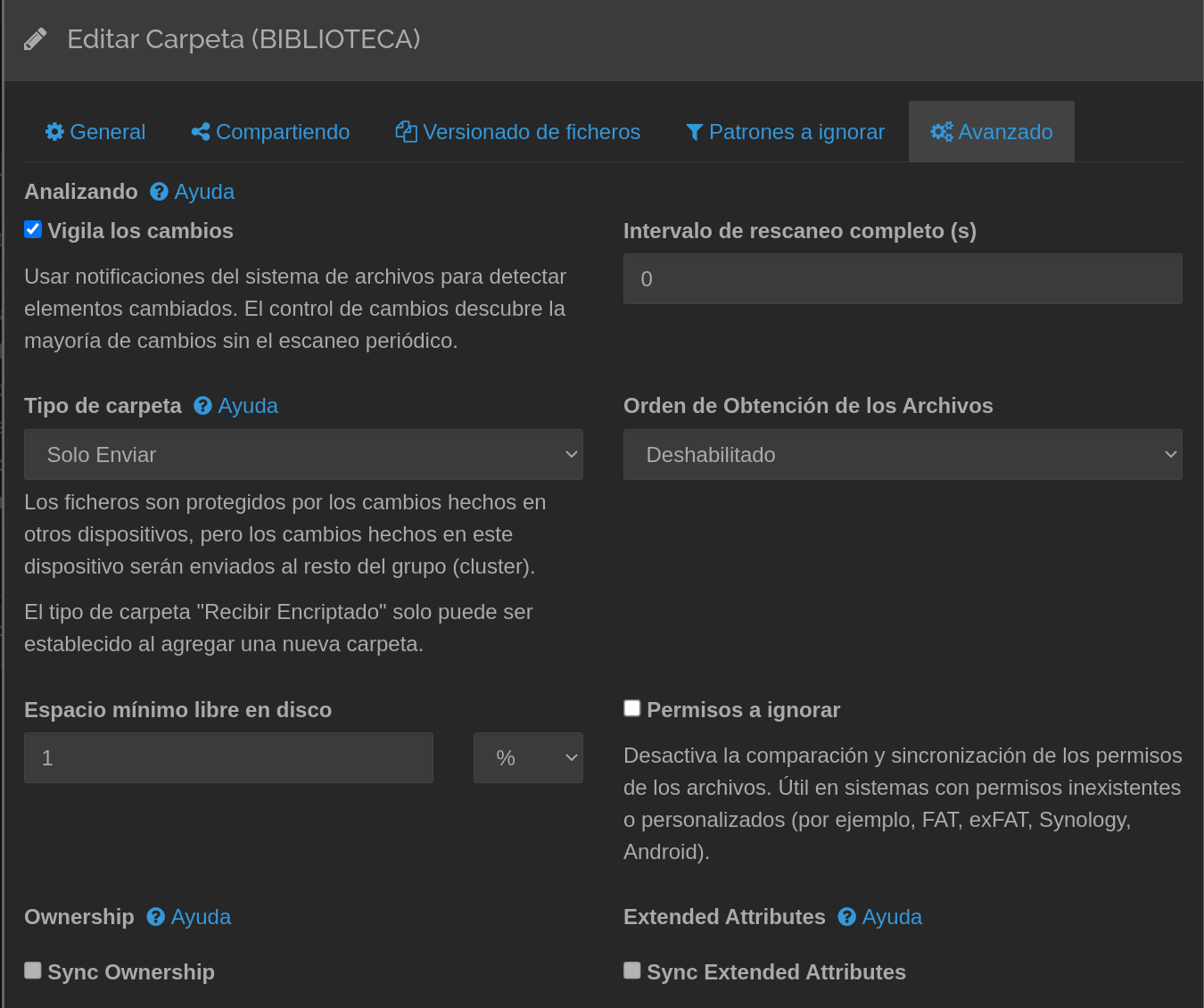Screen dimensions: 1204x1008
Task: Enable the Permisos a ignorar checkbox
Action: click(632, 708)
